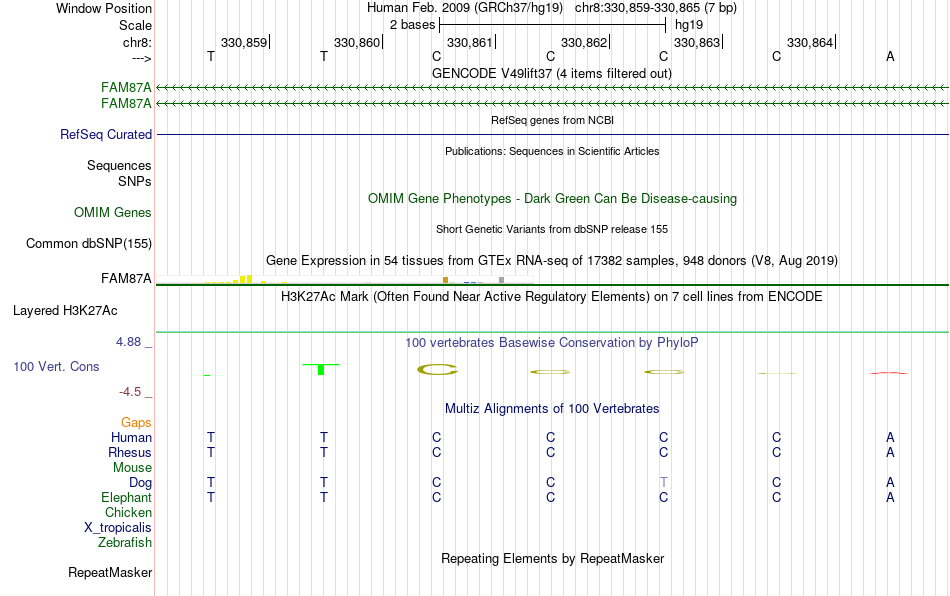
Task: Click the 2 bases scale bar
Action: (x=553, y=25)
